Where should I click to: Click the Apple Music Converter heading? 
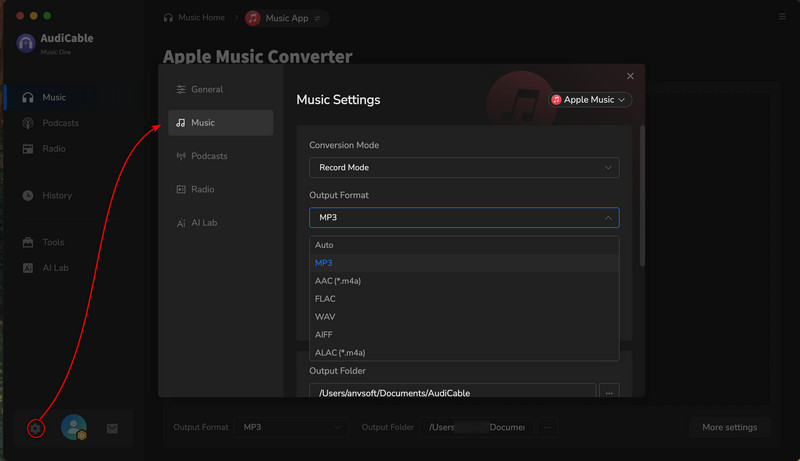(258, 56)
